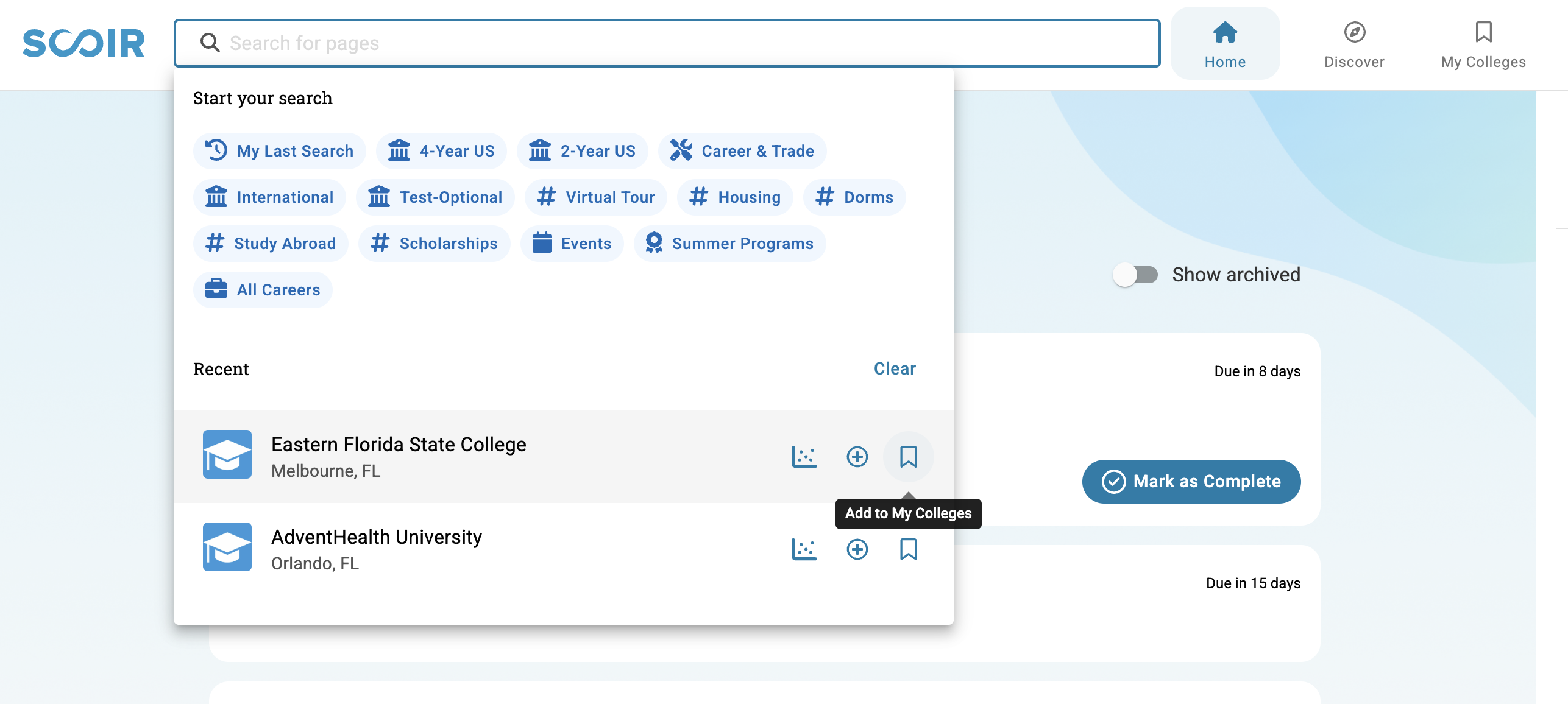This screenshot has width=1568, height=704.
Task: Open AdventHealth University result
Action: pyautogui.click(x=563, y=549)
